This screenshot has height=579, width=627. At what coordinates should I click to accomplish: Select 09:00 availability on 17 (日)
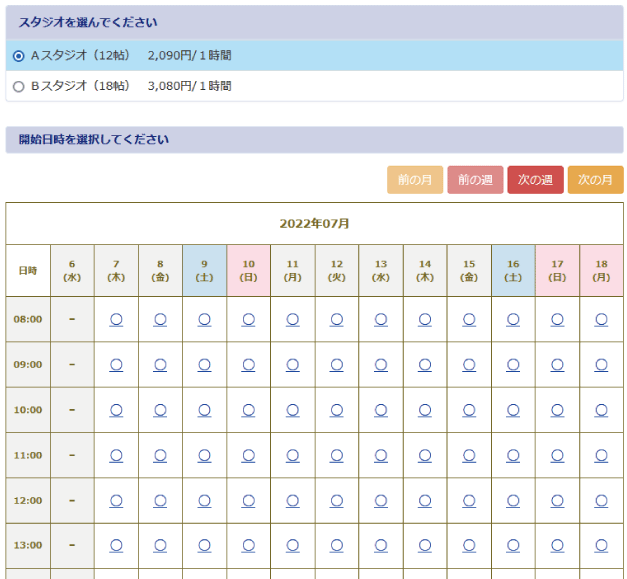coord(557,364)
